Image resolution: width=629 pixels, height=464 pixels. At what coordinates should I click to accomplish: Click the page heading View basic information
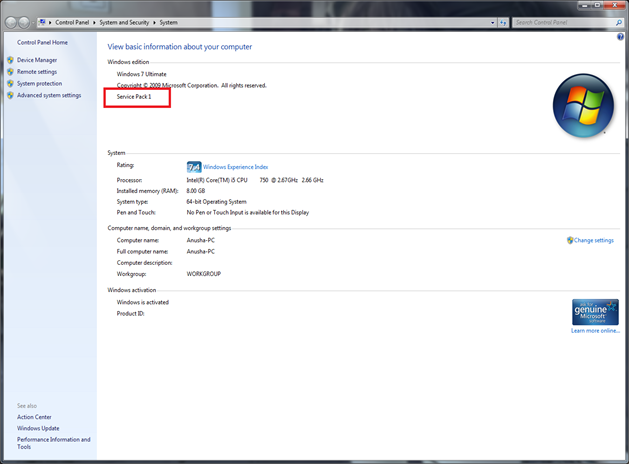point(180,47)
